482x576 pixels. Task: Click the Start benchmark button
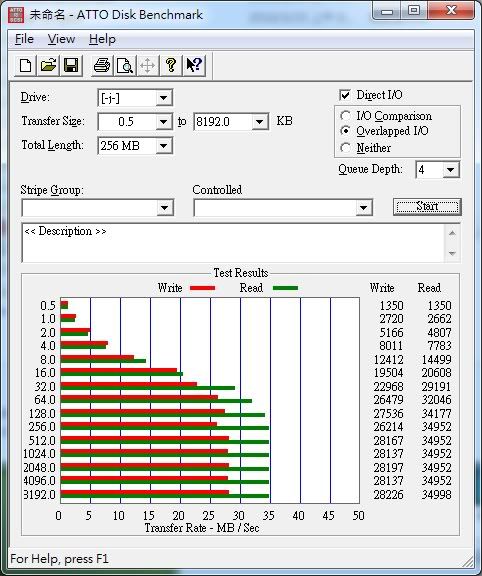(427, 206)
